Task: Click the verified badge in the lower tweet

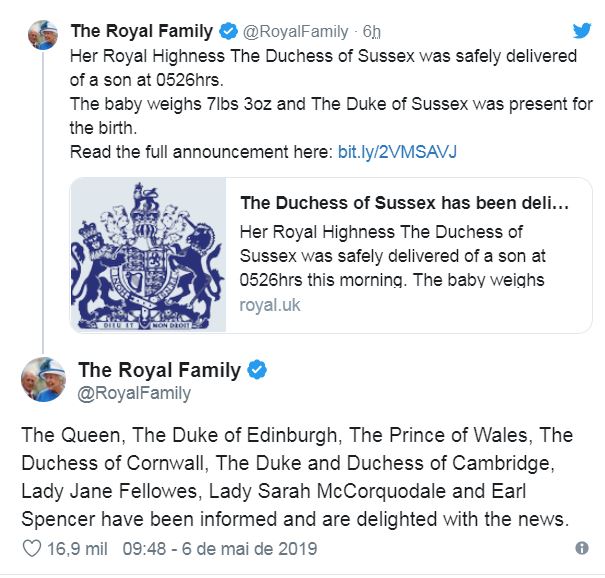Action: [257, 370]
